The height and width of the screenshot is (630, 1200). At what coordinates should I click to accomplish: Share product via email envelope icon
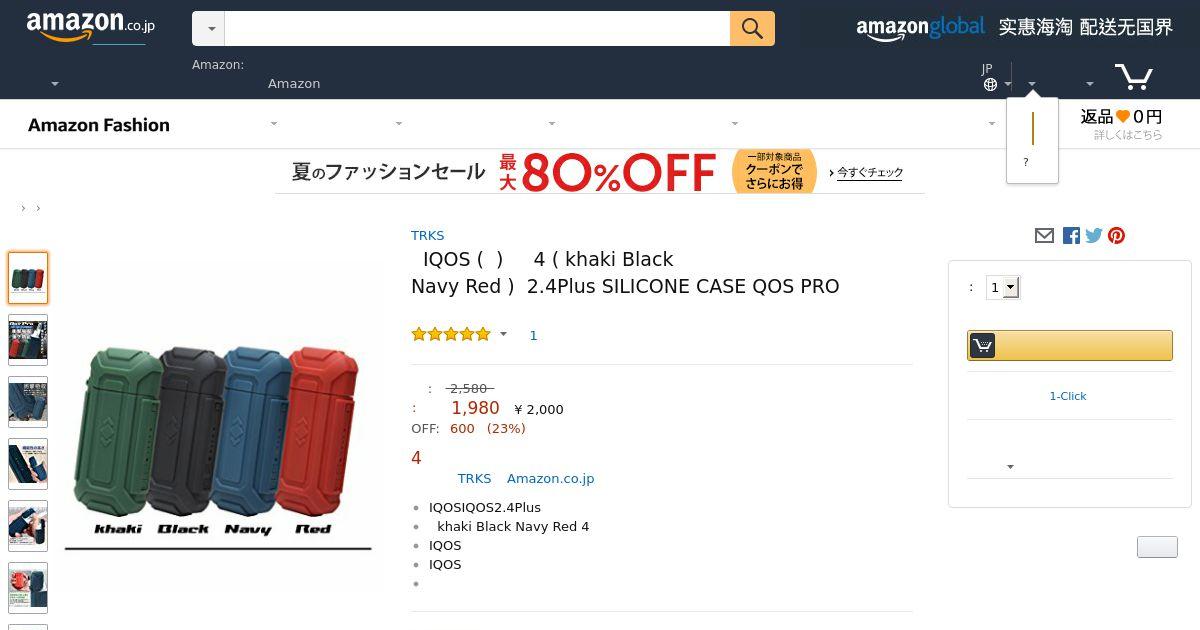coord(1044,236)
